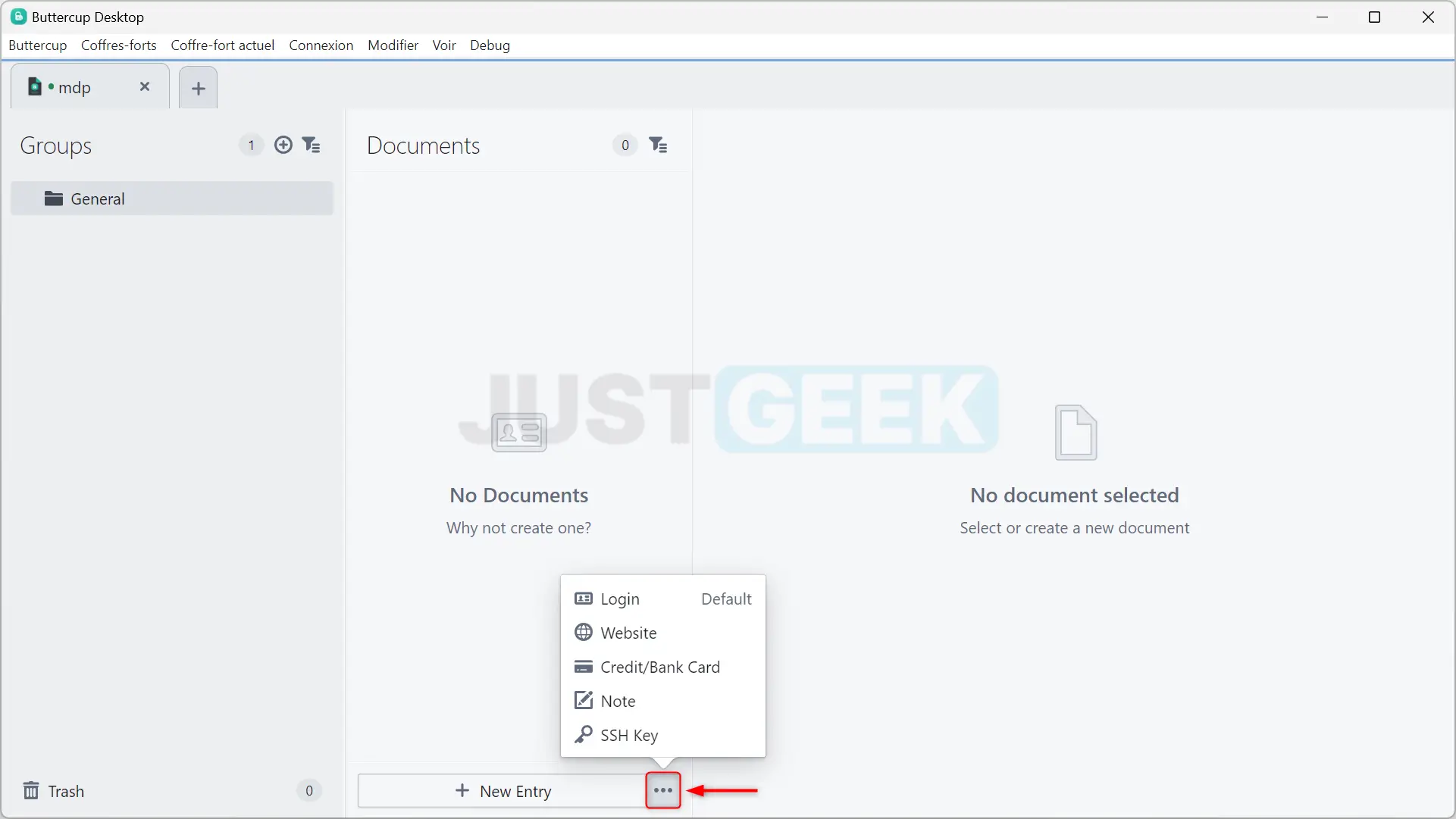Add a new vault tab
This screenshot has height=819, width=1456.
[x=199, y=88]
